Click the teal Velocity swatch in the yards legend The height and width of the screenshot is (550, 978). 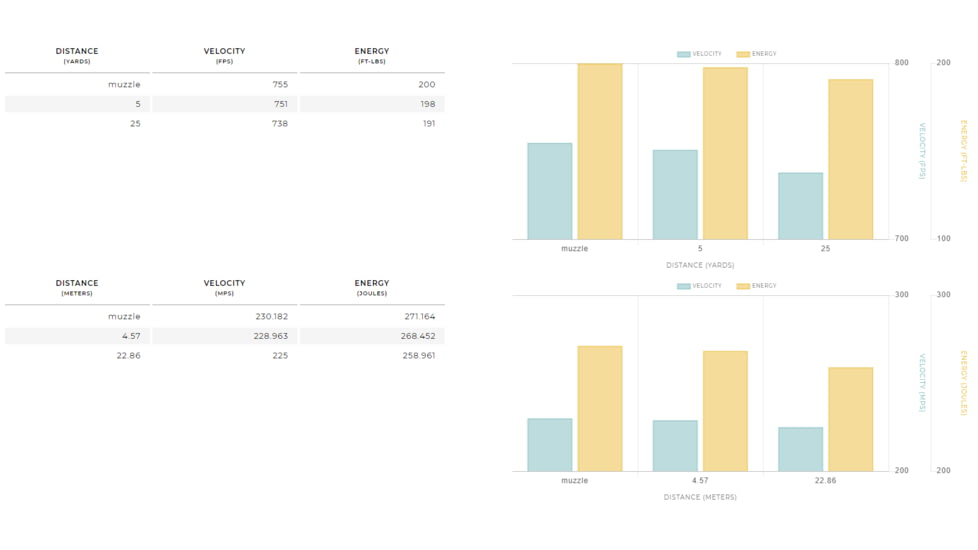[x=683, y=54]
